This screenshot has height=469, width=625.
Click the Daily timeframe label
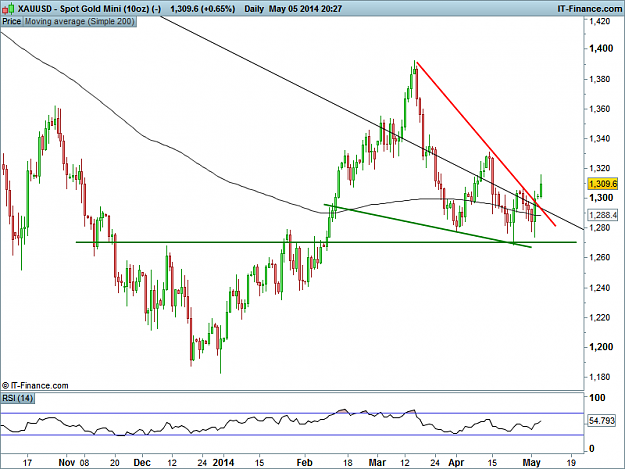click(254, 8)
